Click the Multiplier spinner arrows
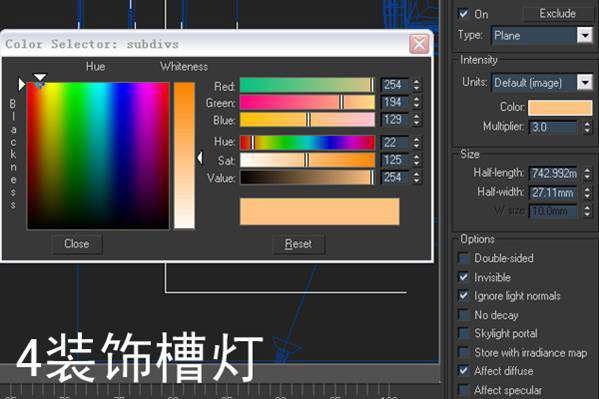This screenshot has width=599, height=399. click(587, 127)
